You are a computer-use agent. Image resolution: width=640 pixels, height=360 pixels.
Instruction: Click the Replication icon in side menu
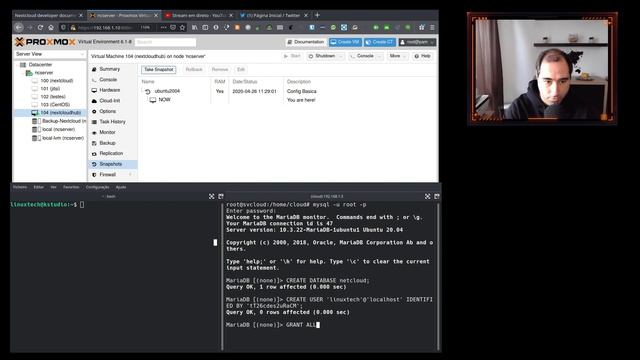[94, 153]
